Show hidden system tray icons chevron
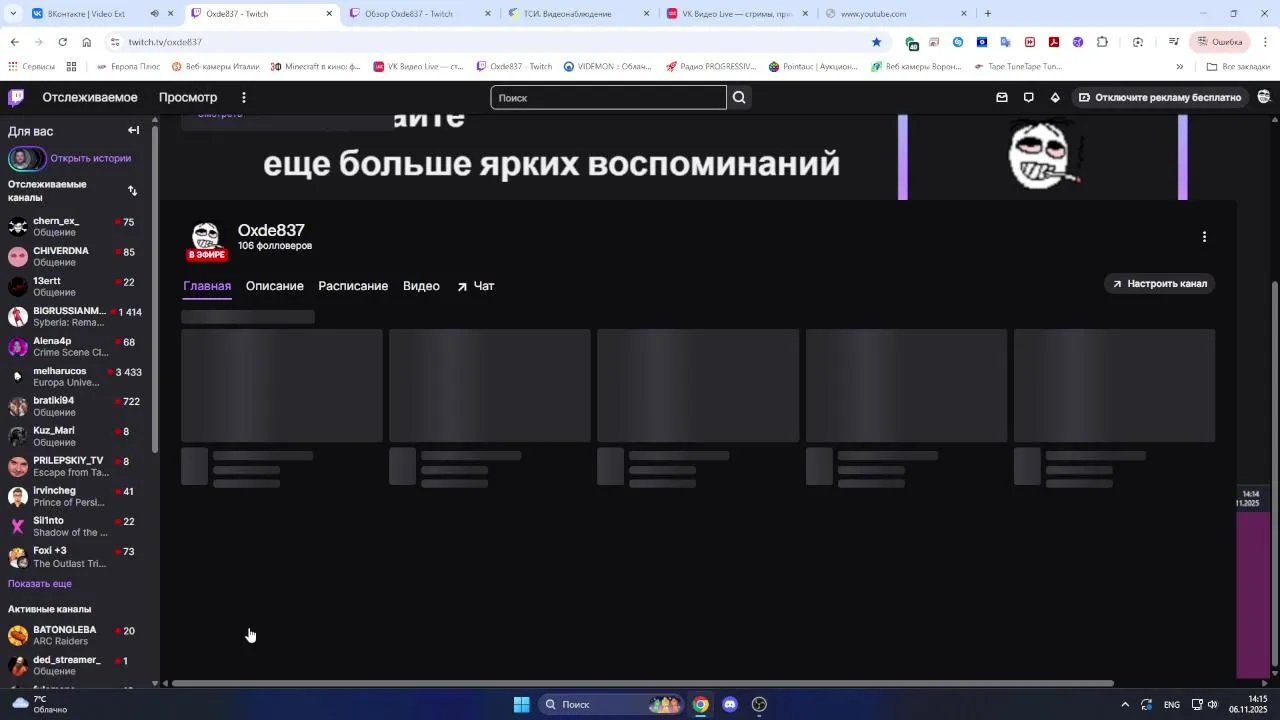Image resolution: width=1280 pixels, height=720 pixels. click(x=1125, y=705)
